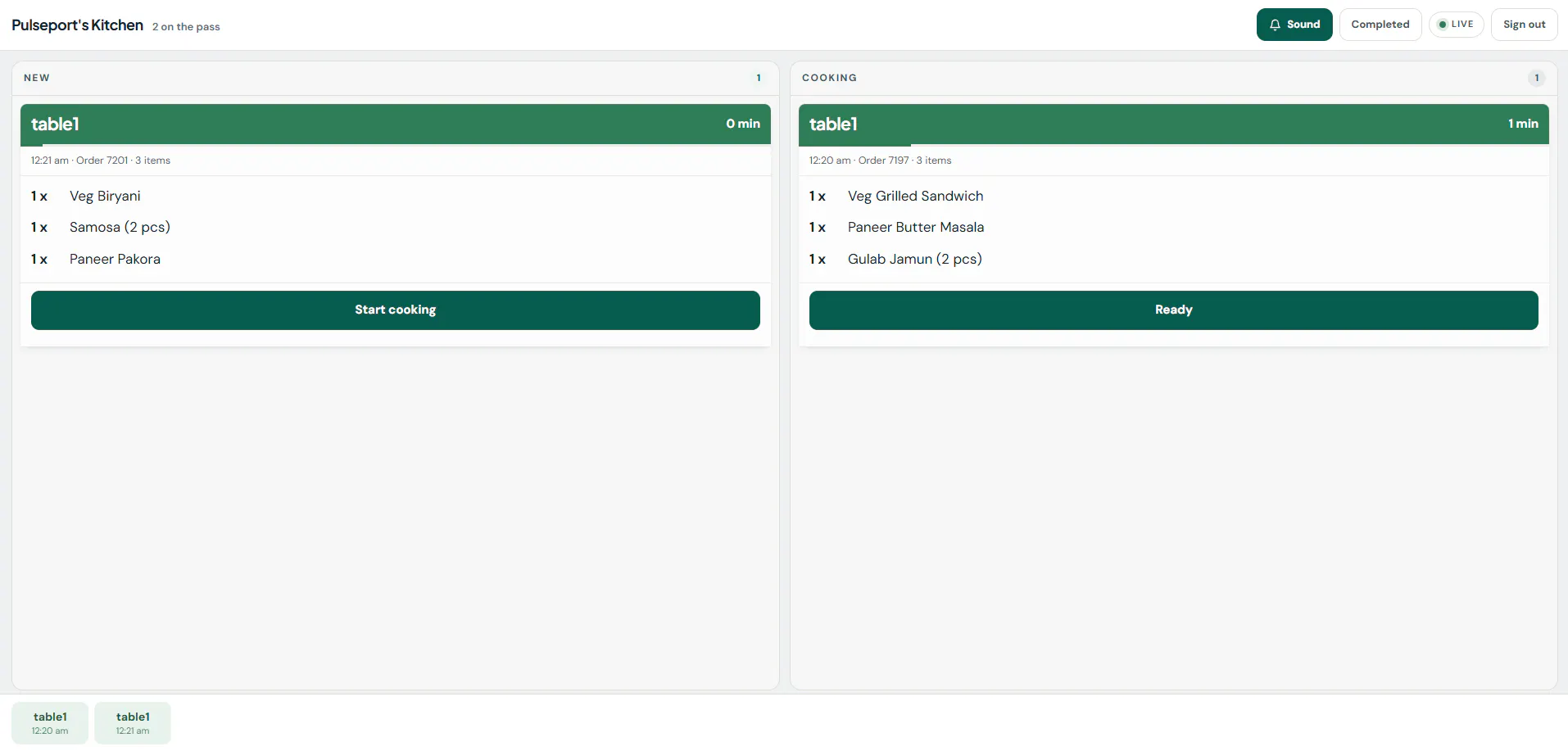This screenshot has width=1568, height=751.
Task: Click the order 7197 details line
Action: point(880,161)
